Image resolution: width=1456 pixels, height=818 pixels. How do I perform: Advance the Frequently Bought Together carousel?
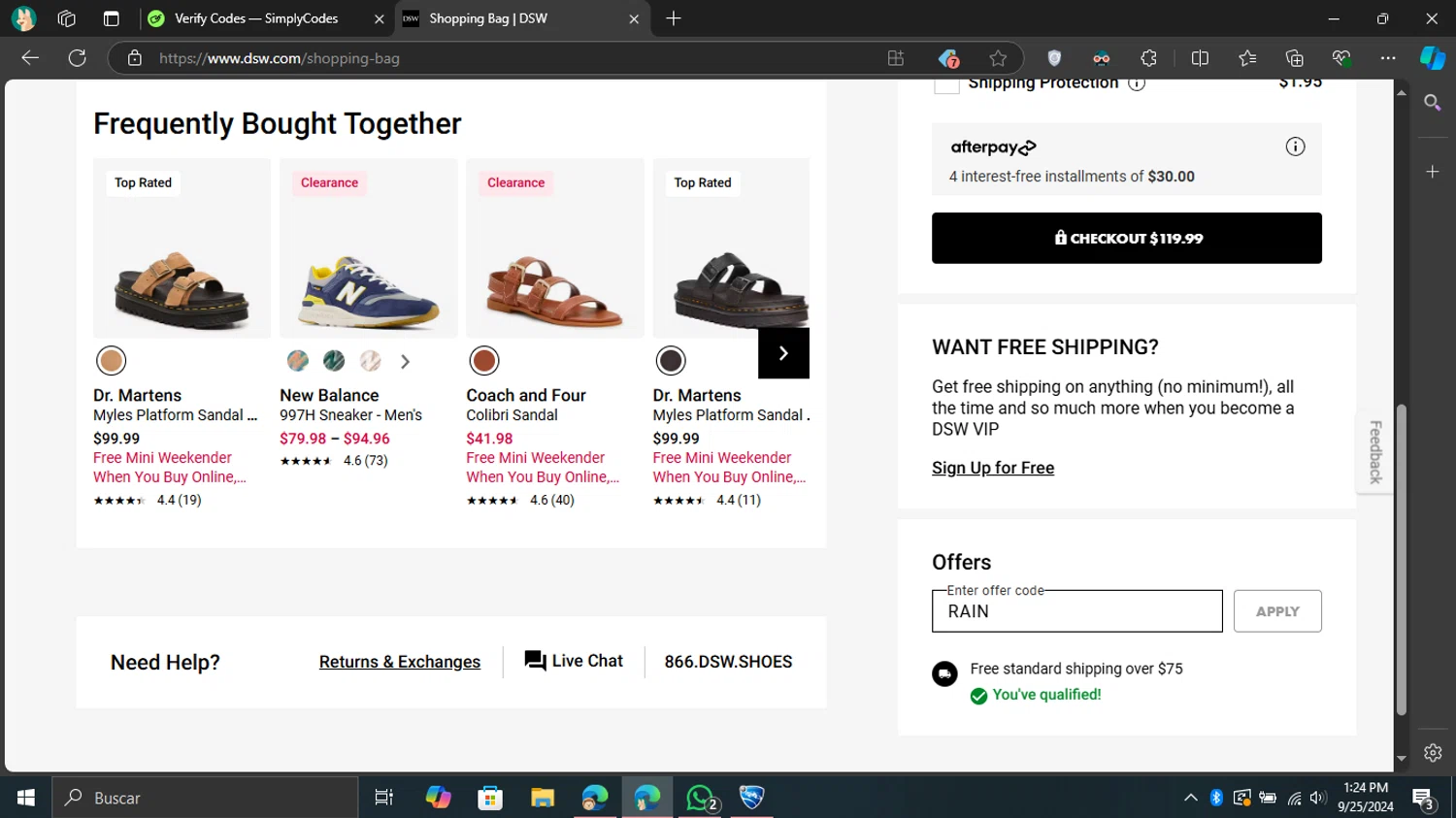783,353
